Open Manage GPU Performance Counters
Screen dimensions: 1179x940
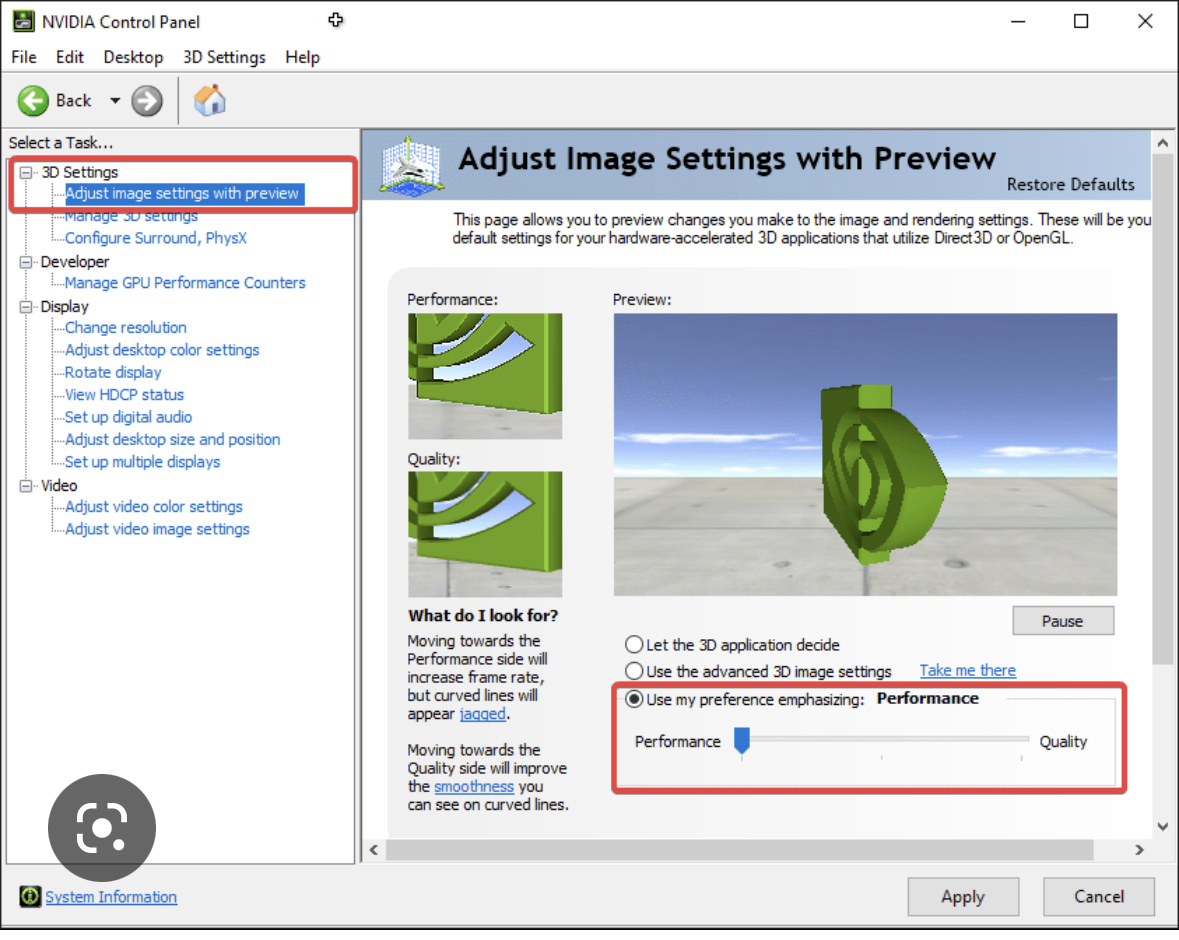click(185, 283)
